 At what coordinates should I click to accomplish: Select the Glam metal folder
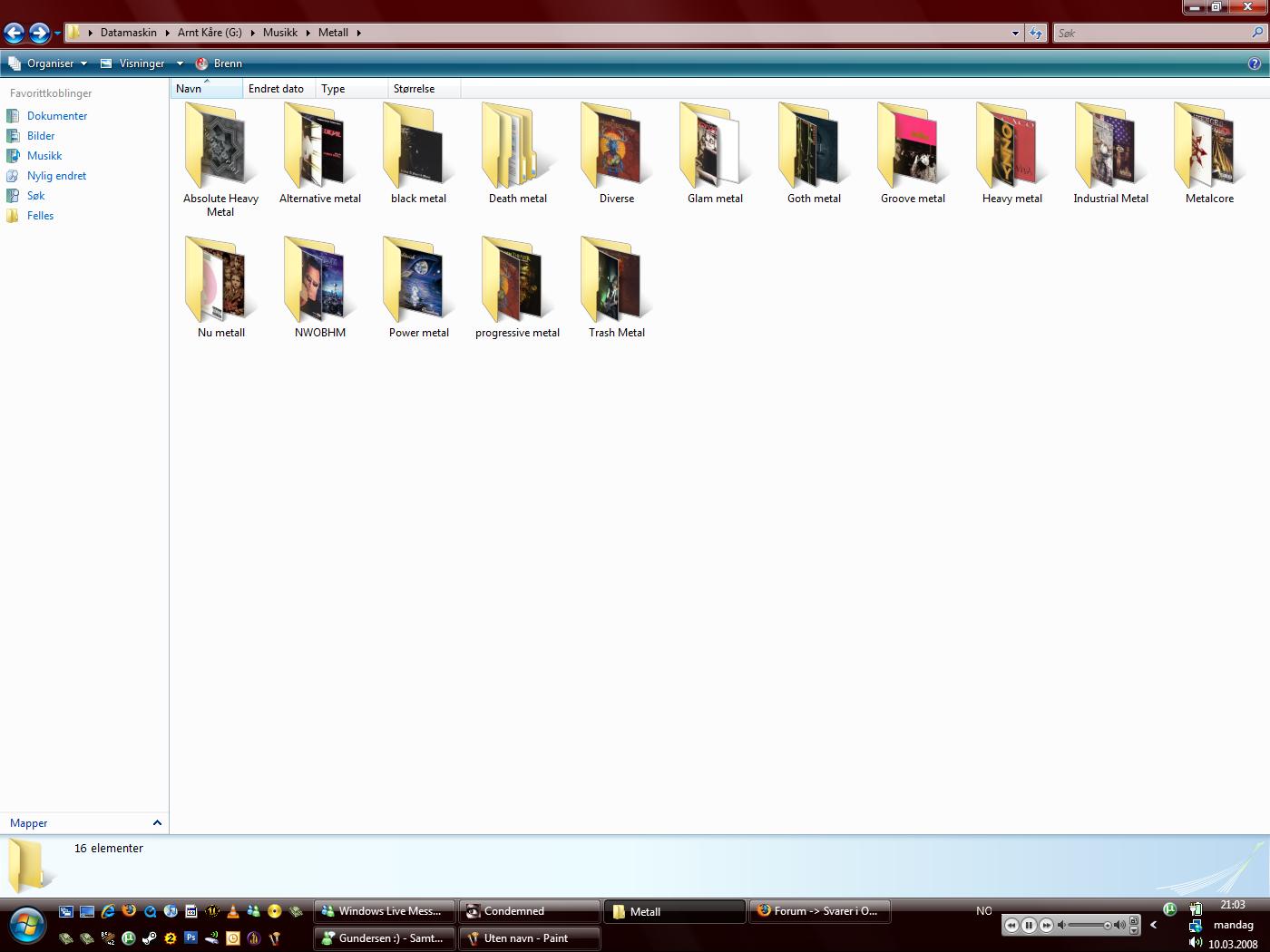click(x=715, y=152)
